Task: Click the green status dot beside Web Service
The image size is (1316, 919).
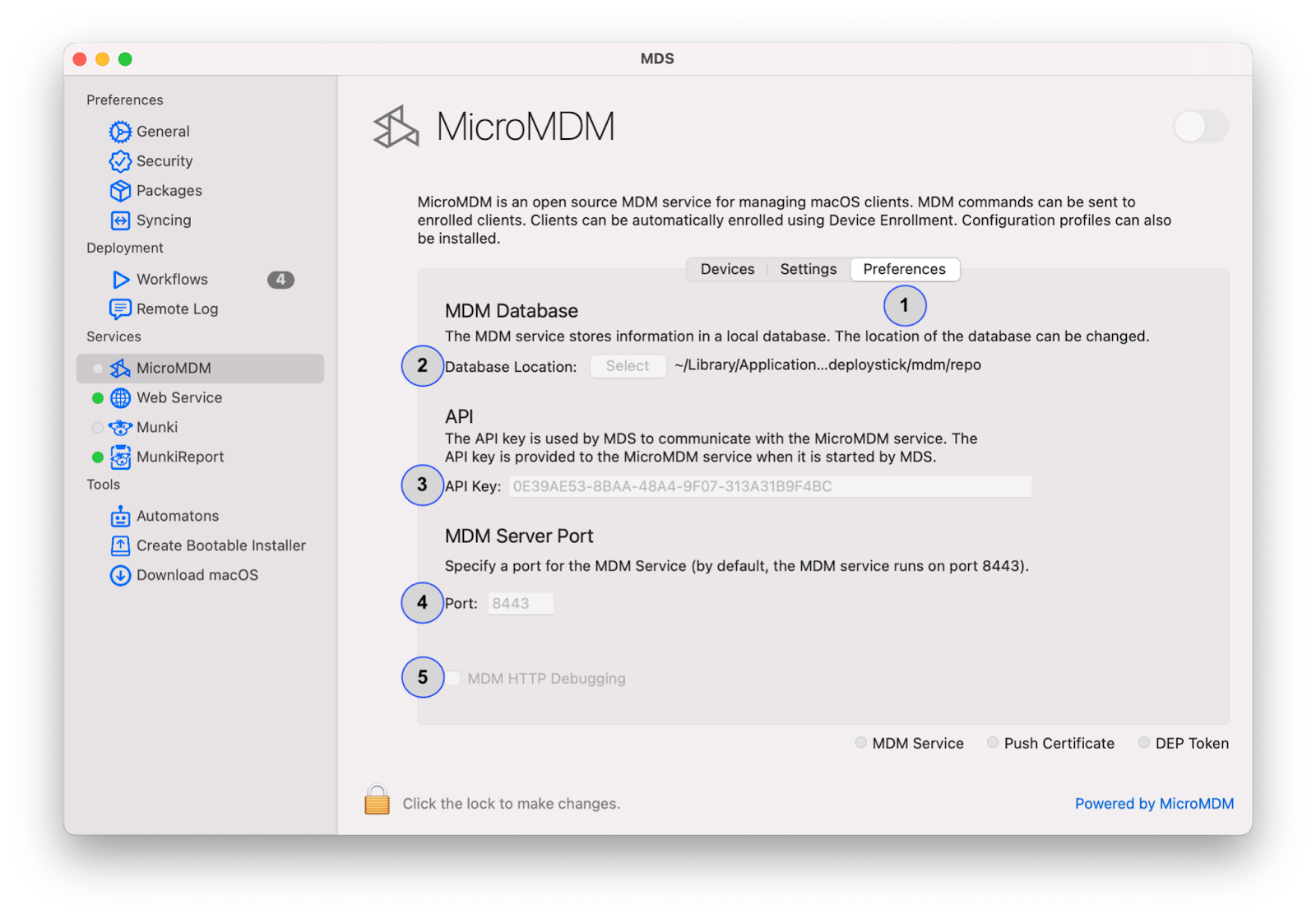Action: click(98, 398)
